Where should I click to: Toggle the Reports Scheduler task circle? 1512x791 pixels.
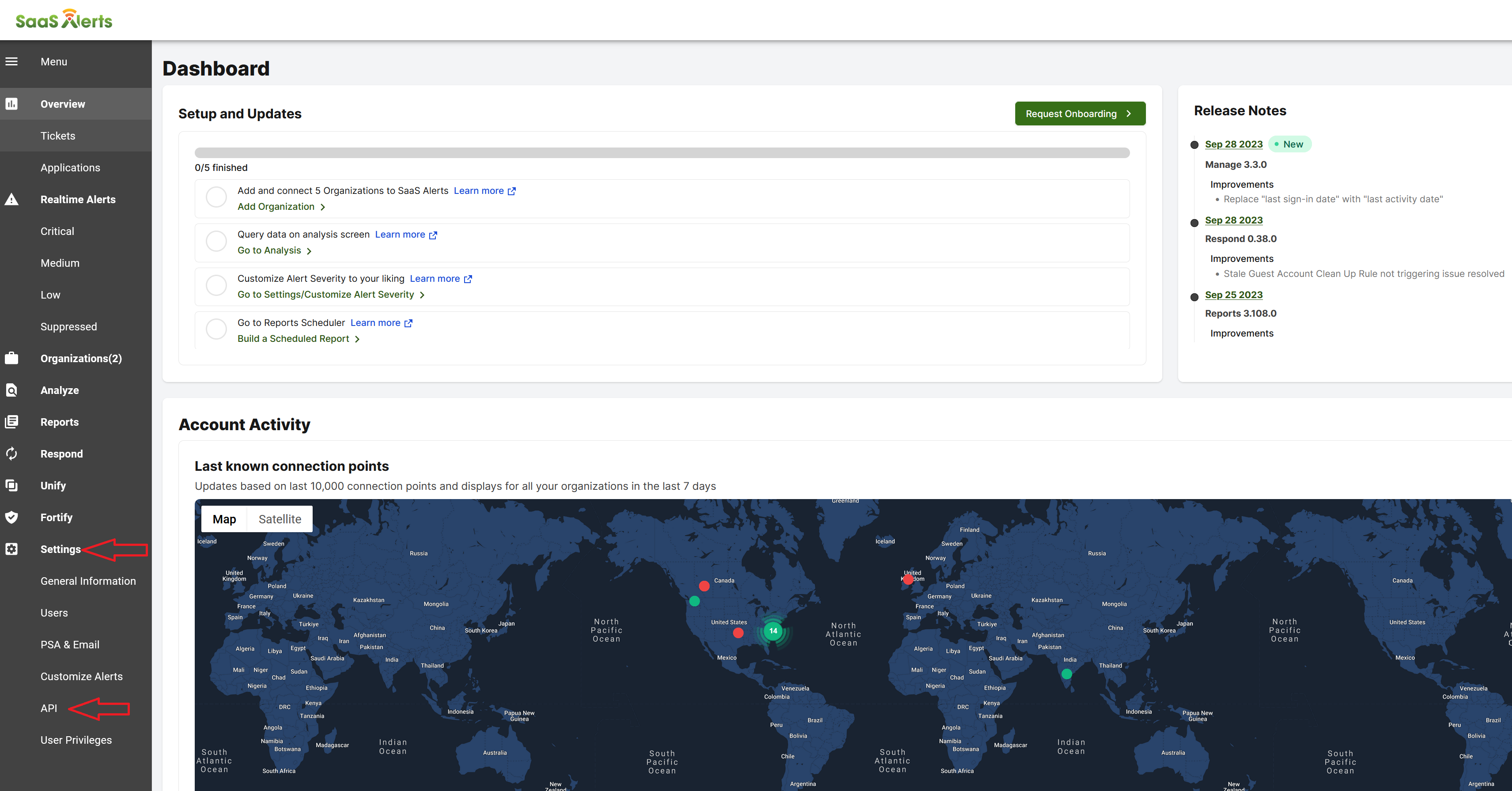tap(216, 329)
